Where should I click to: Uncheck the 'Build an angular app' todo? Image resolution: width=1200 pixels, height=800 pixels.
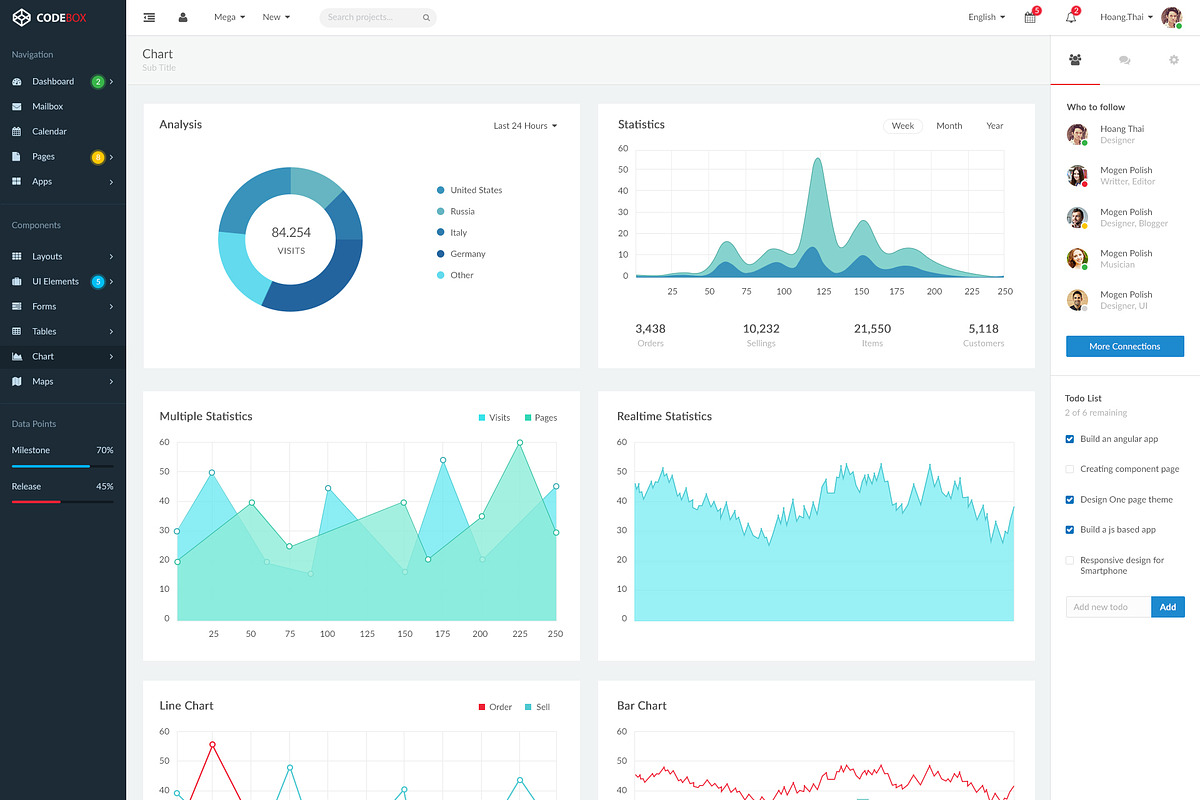(x=1069, y=438)
